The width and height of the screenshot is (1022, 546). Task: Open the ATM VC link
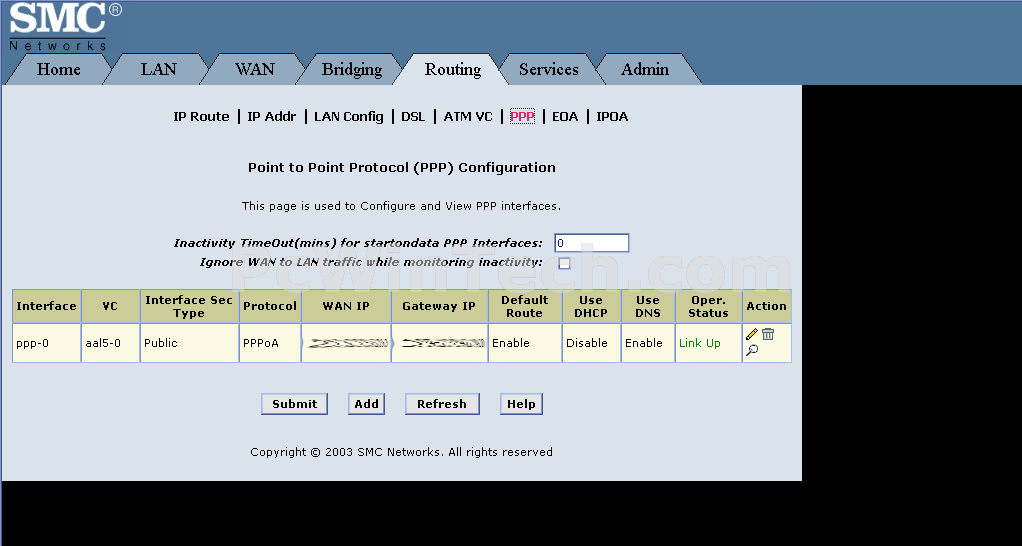click(468, 117)
